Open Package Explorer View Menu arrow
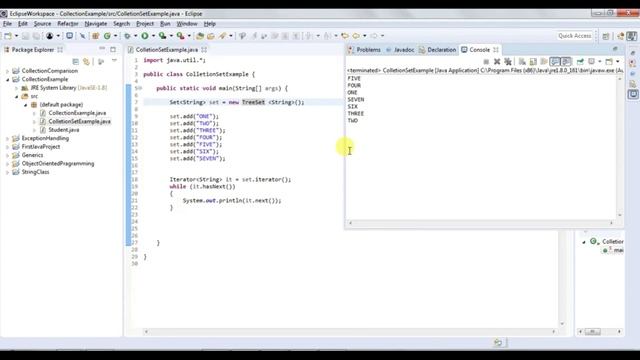This screenshot has width=640, height=360. (114, 61)
